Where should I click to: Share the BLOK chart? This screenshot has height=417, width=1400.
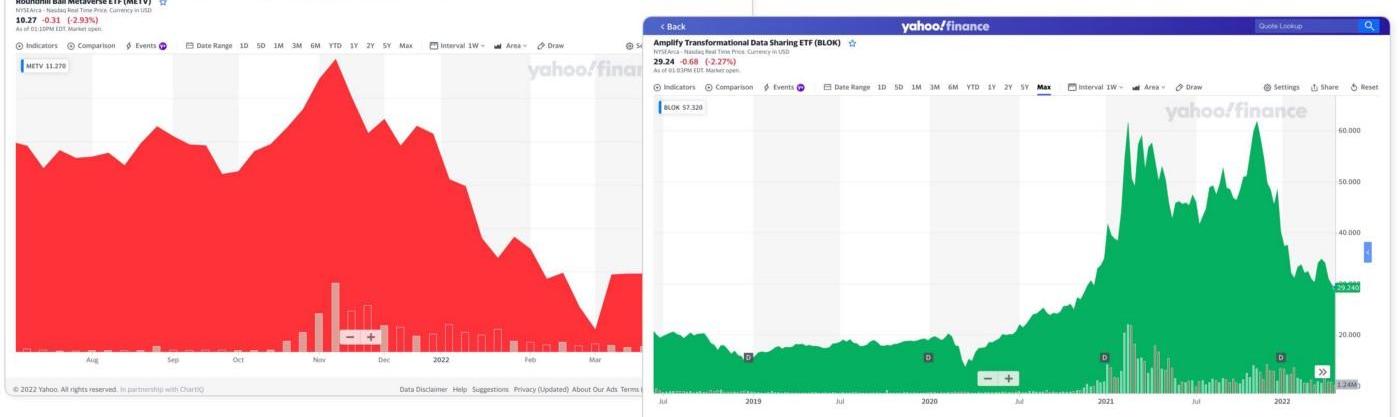coord(1324,87)
